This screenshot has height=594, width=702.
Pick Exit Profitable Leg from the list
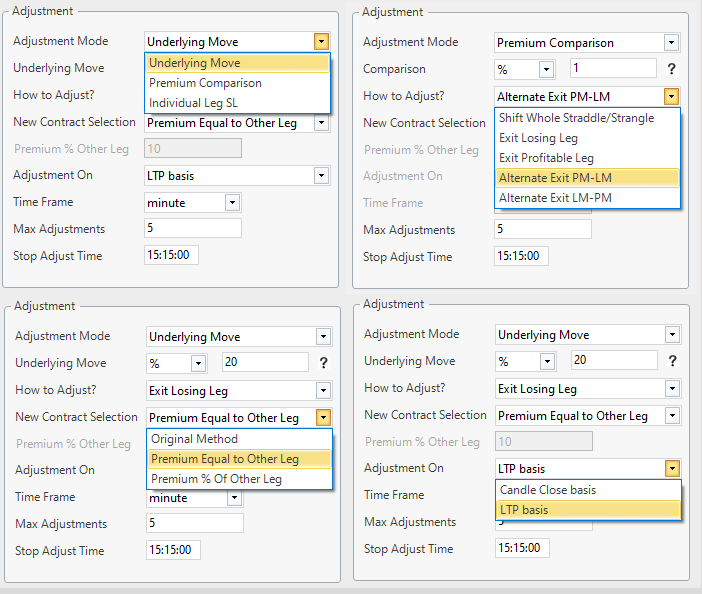[x=546, y=158]
